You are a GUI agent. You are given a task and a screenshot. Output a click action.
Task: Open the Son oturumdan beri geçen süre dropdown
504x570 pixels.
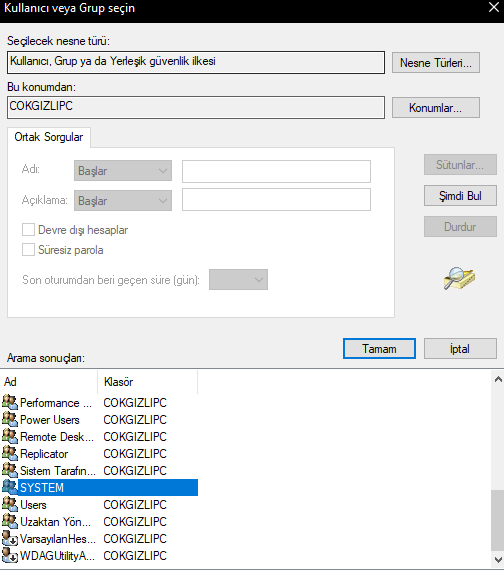click(x=238, y=280)
